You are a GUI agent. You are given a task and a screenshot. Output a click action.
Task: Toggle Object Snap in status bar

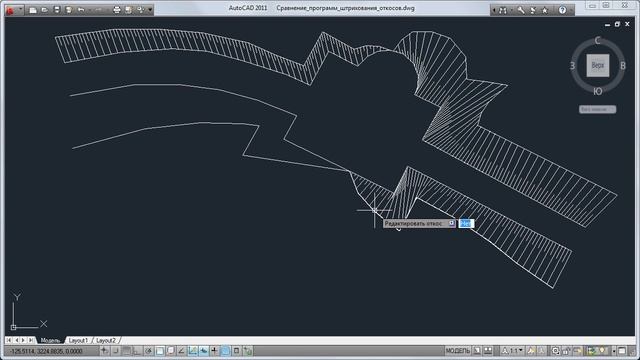tap(160, 351)
